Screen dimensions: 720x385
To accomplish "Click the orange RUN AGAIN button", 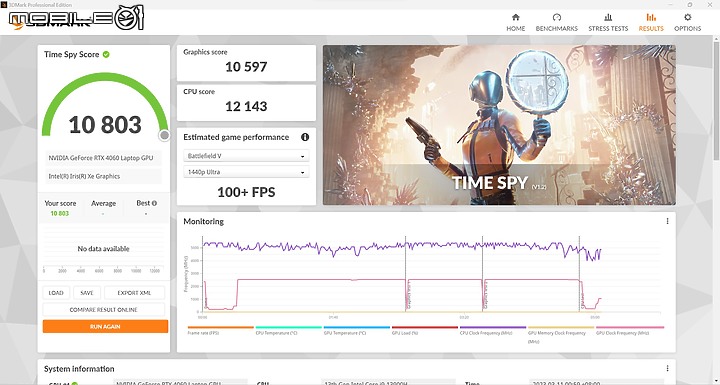I will point(105,327).
